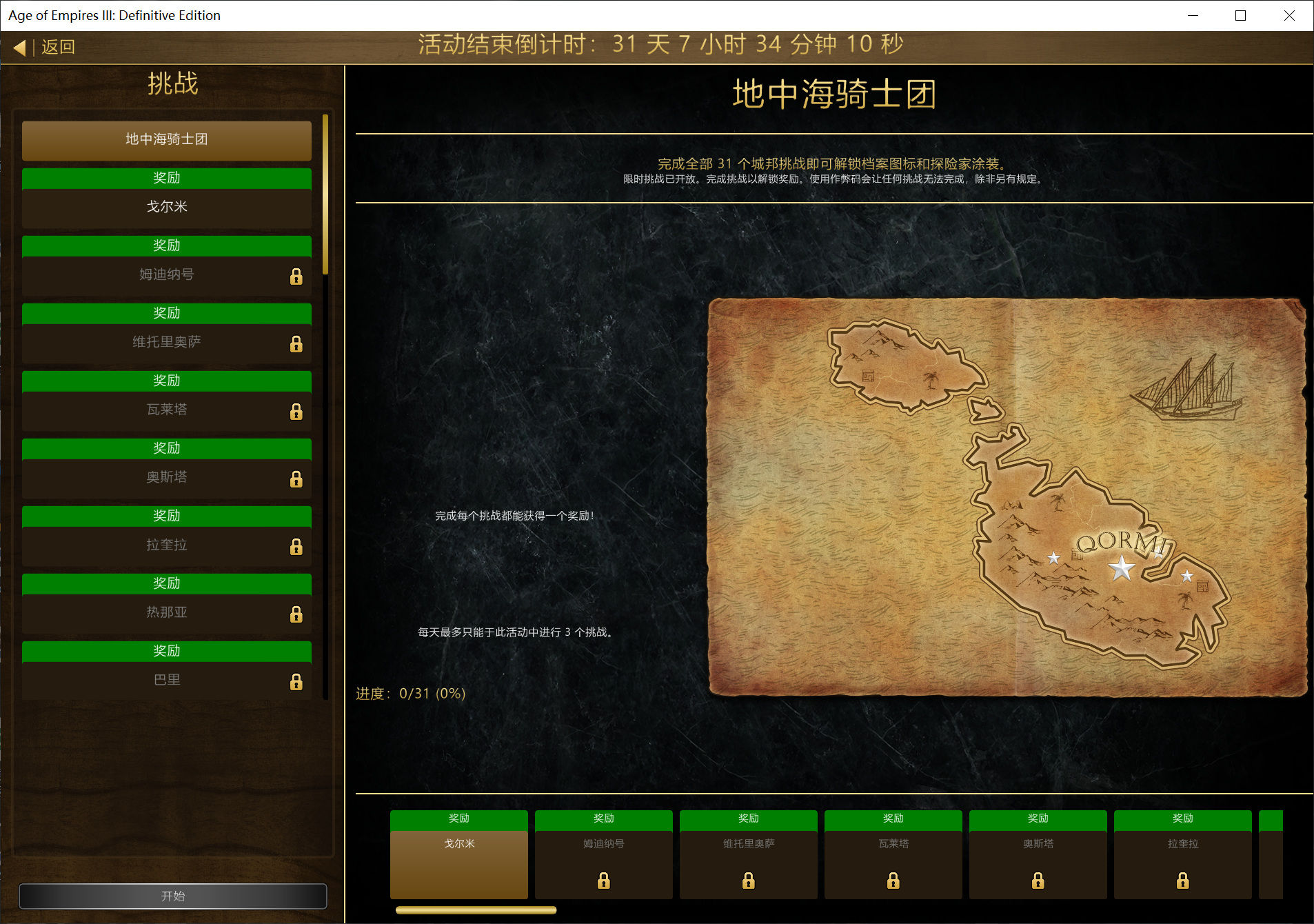Select the 拉奎拉 card name in the bottom row
Image resolution: width=1314 pixels, height=924 pixels.
click(x=1183, y=844)
